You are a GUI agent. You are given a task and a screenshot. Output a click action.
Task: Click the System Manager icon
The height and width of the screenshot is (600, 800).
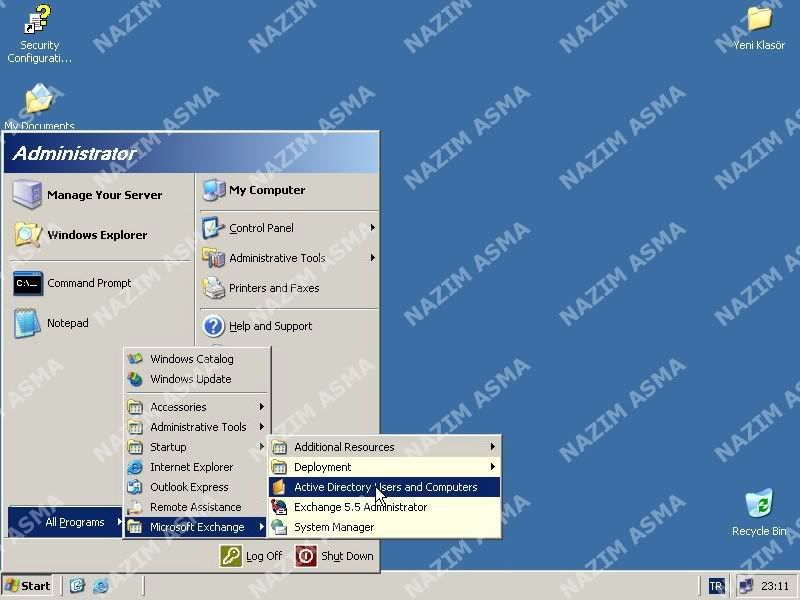[x=279, y=527]
